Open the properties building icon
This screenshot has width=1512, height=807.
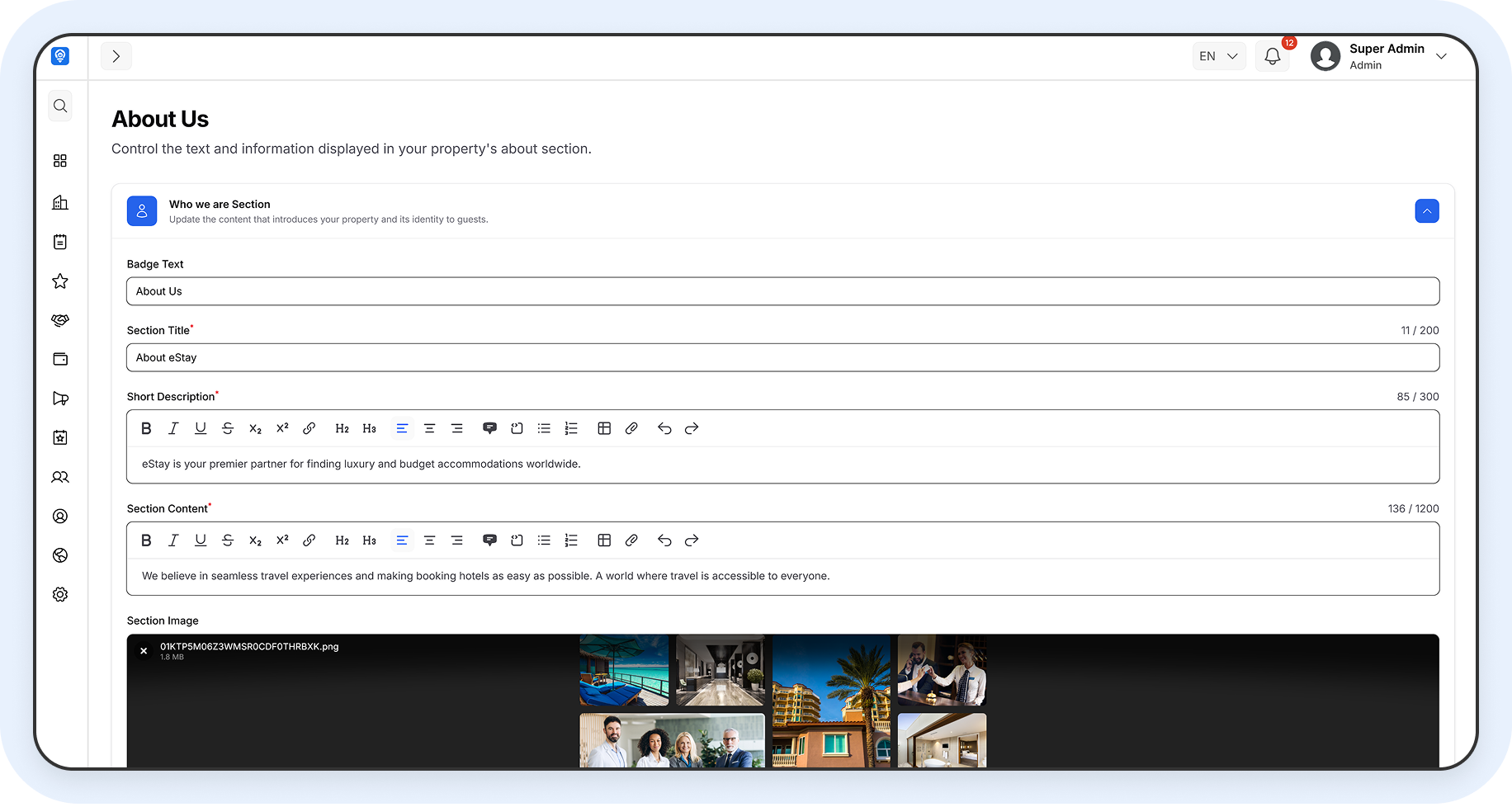60,202
